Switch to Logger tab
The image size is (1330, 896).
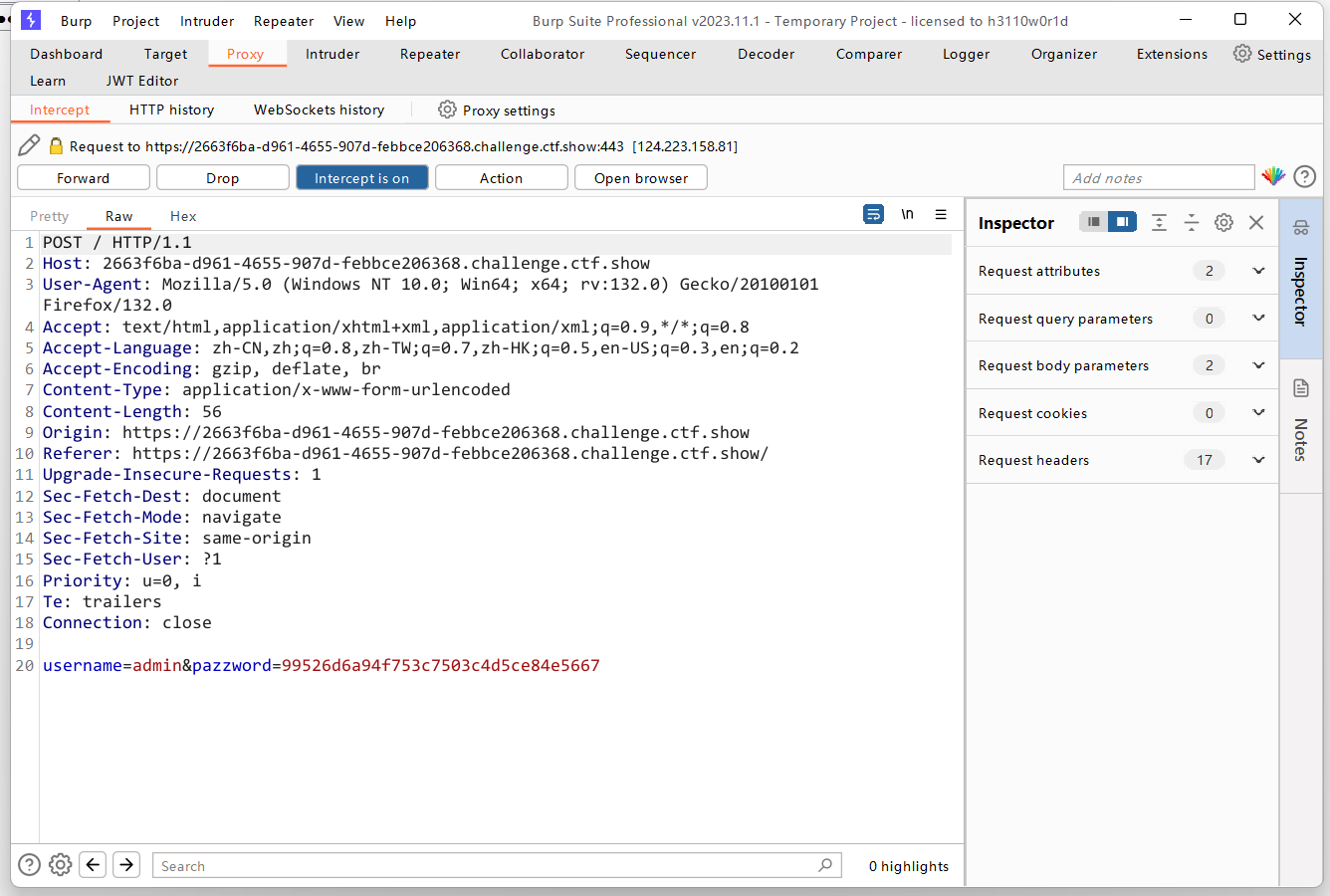coord(967,54)
